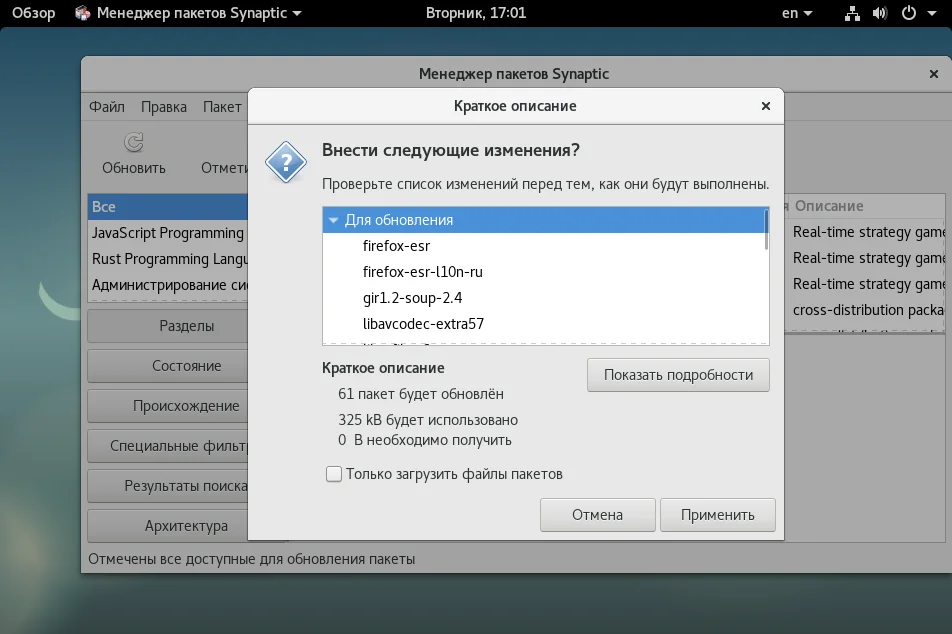
Task: Click the Результаты поиска button
Action: click(168, 486)
